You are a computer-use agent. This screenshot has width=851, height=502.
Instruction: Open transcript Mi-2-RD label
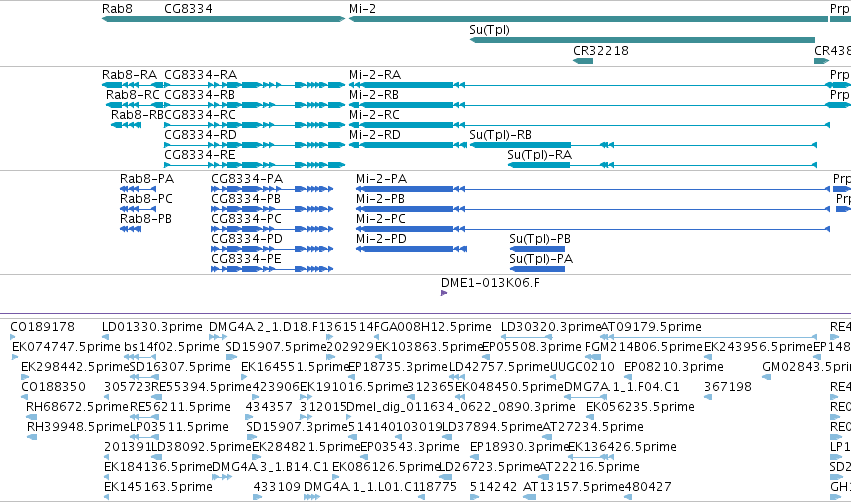coord(374,135)
